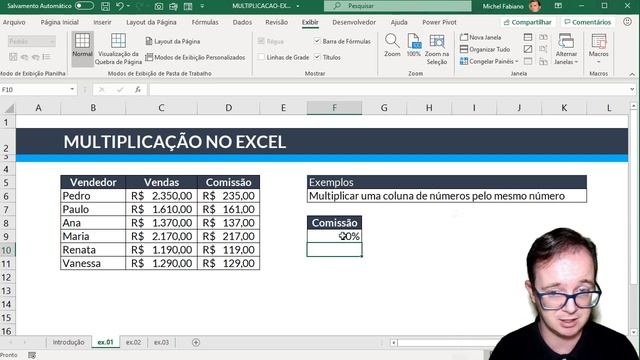This screenshot has width=640, height=360.
Task: Click the Select All corner triangle
Action: [9, 108]
